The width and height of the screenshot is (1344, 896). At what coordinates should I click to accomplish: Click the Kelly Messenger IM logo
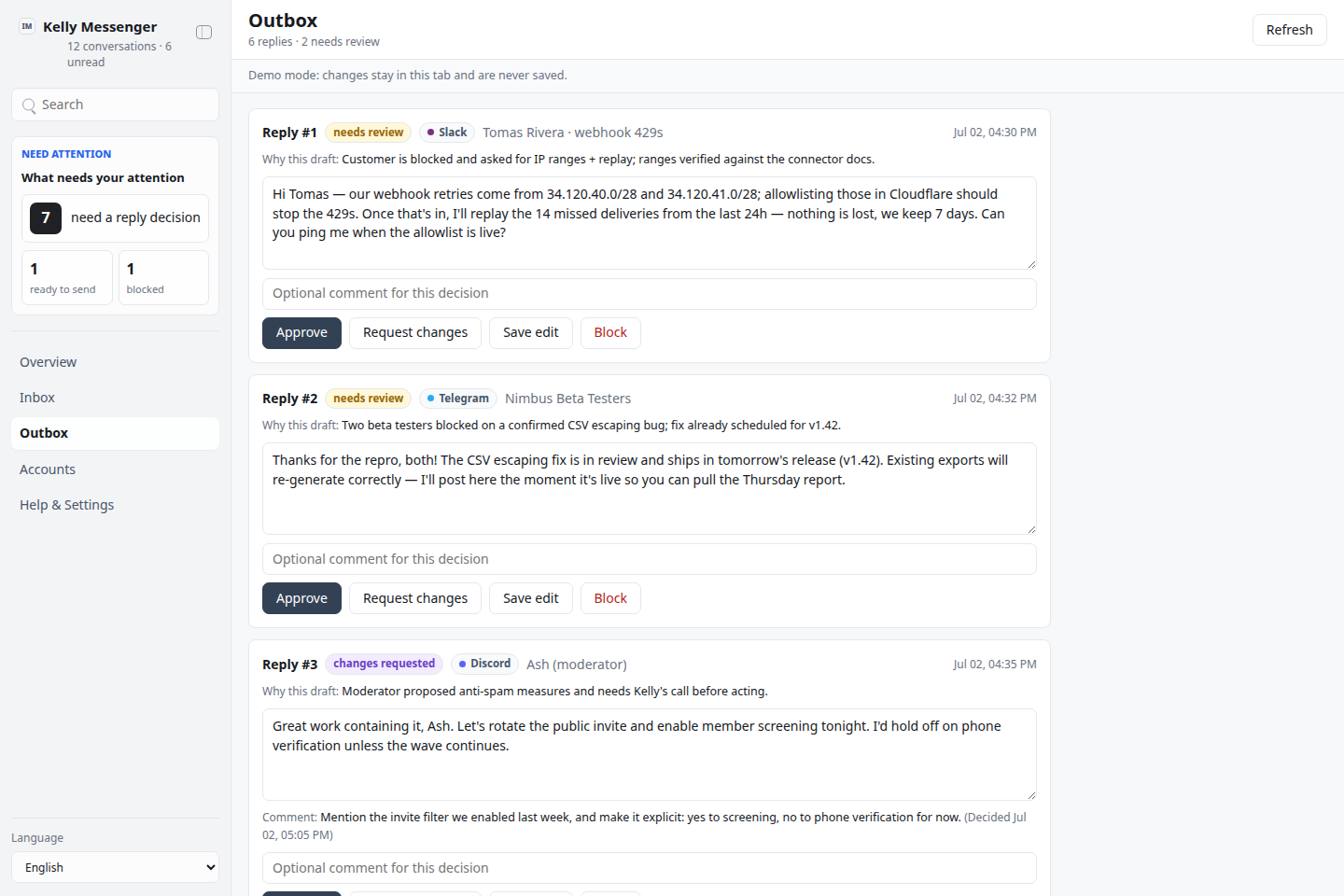coord(27,26)
